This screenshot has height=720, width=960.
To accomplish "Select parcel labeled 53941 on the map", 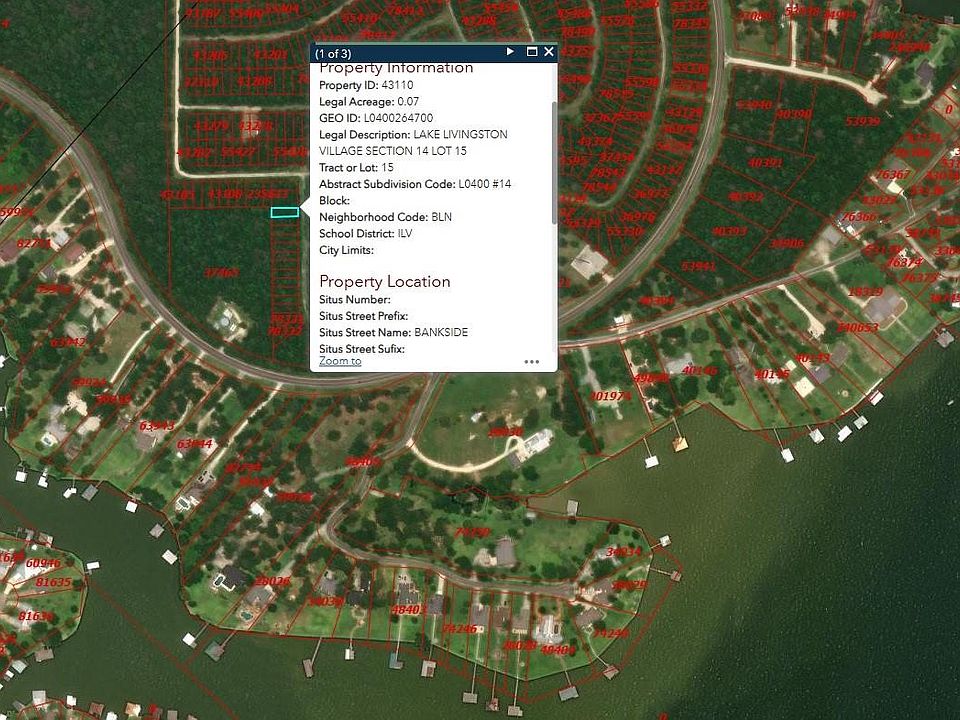I will 699,266.
